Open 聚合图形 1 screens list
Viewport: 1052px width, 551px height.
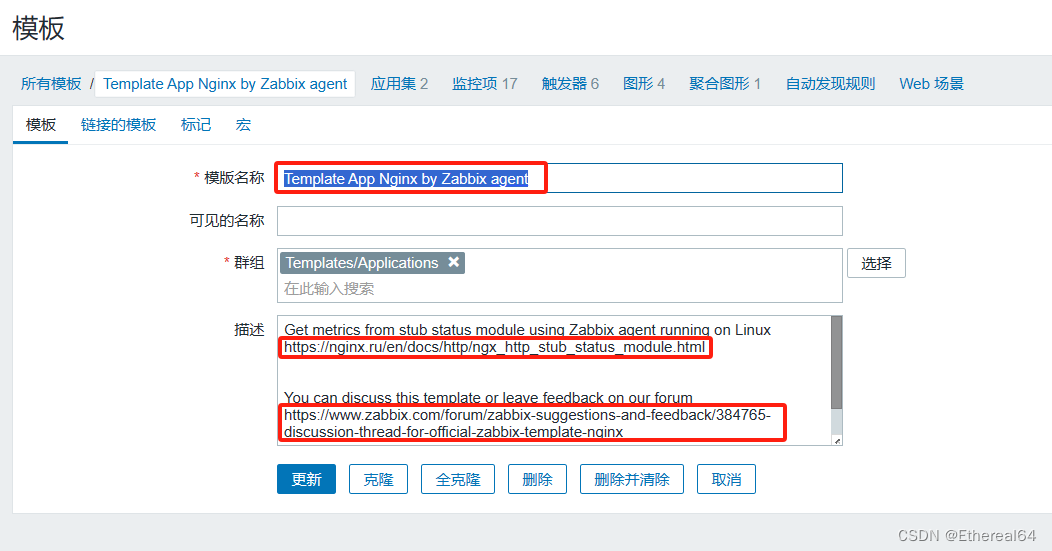point(725,84)
